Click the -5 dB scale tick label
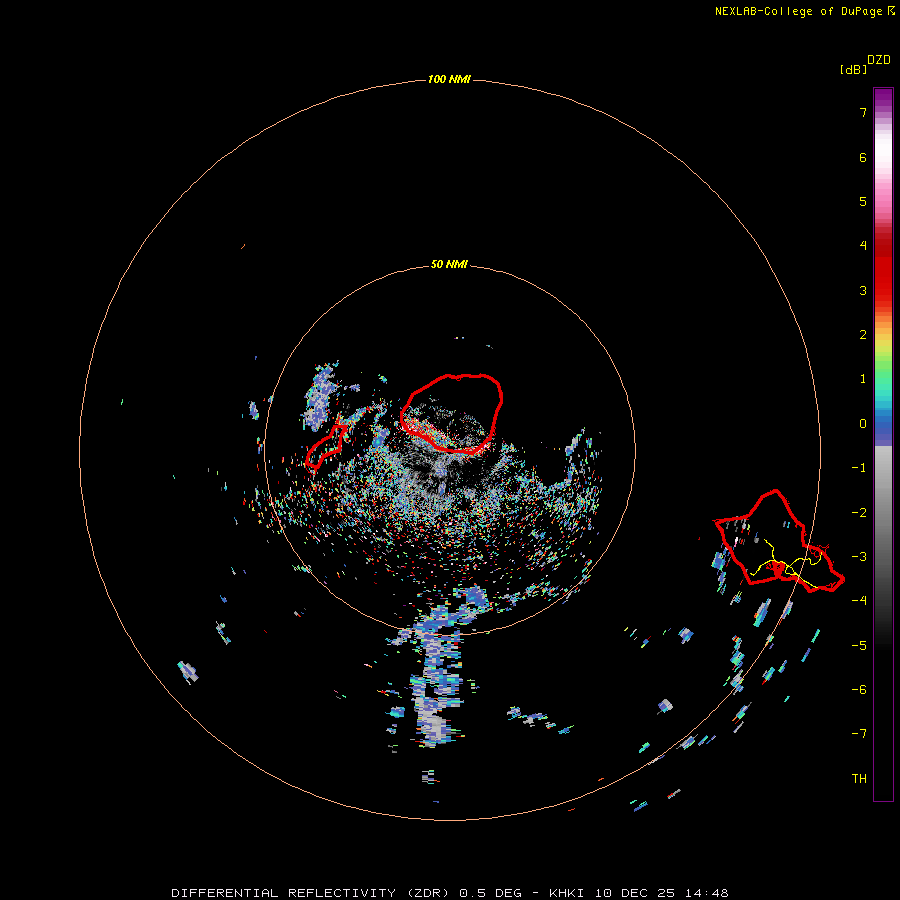The image size is (900, 900). coord(859,646)
